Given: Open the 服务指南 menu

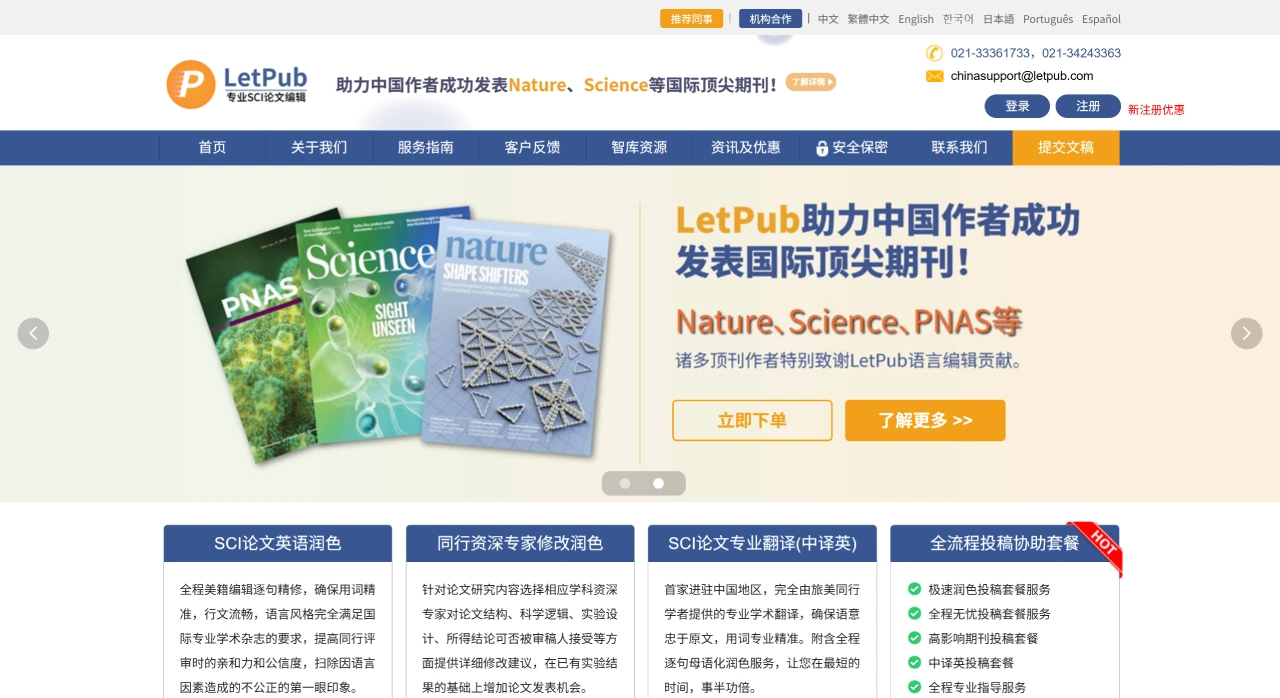Looking at the screenshot, I should click(426, 147).
